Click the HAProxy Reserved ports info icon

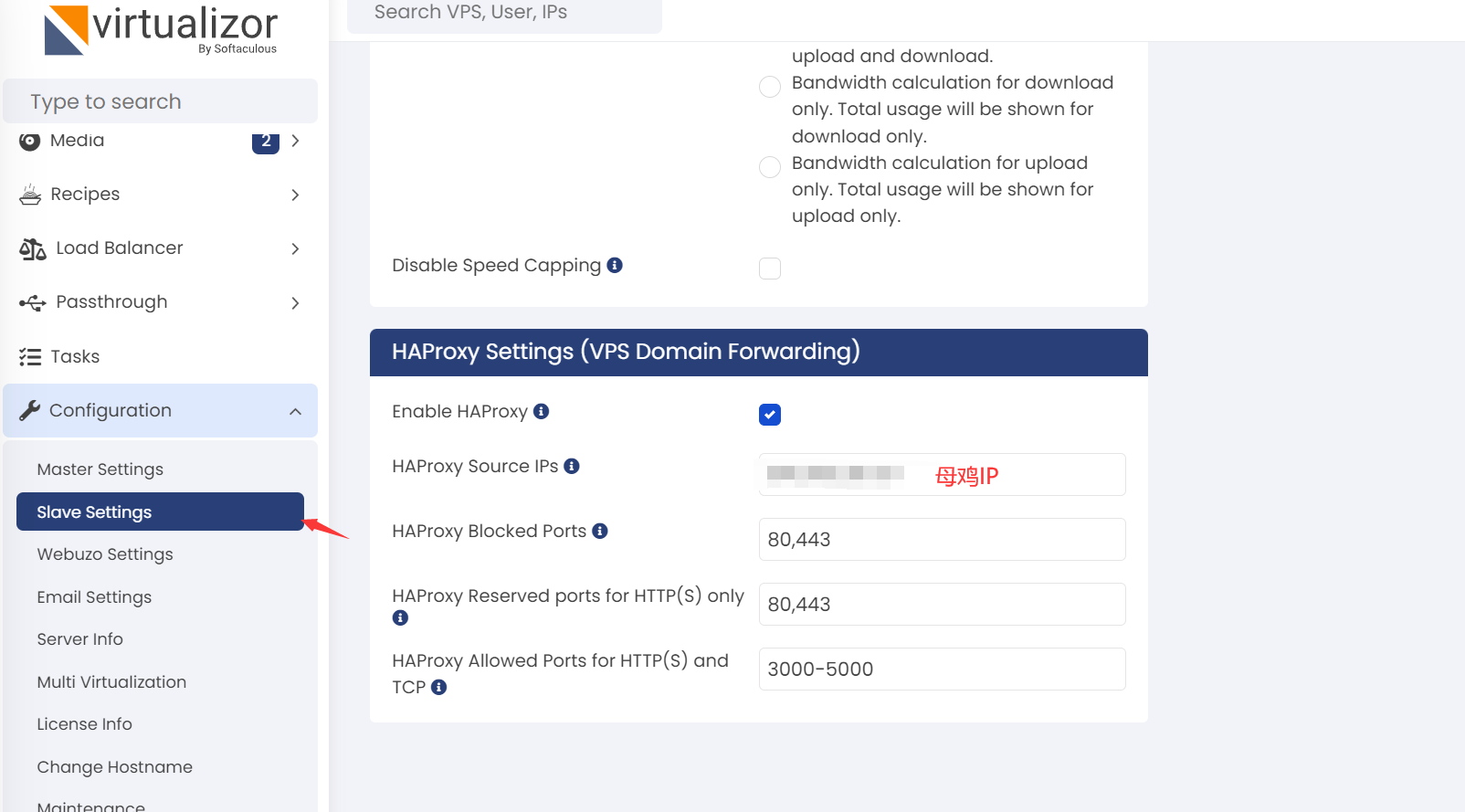(400, 617)
